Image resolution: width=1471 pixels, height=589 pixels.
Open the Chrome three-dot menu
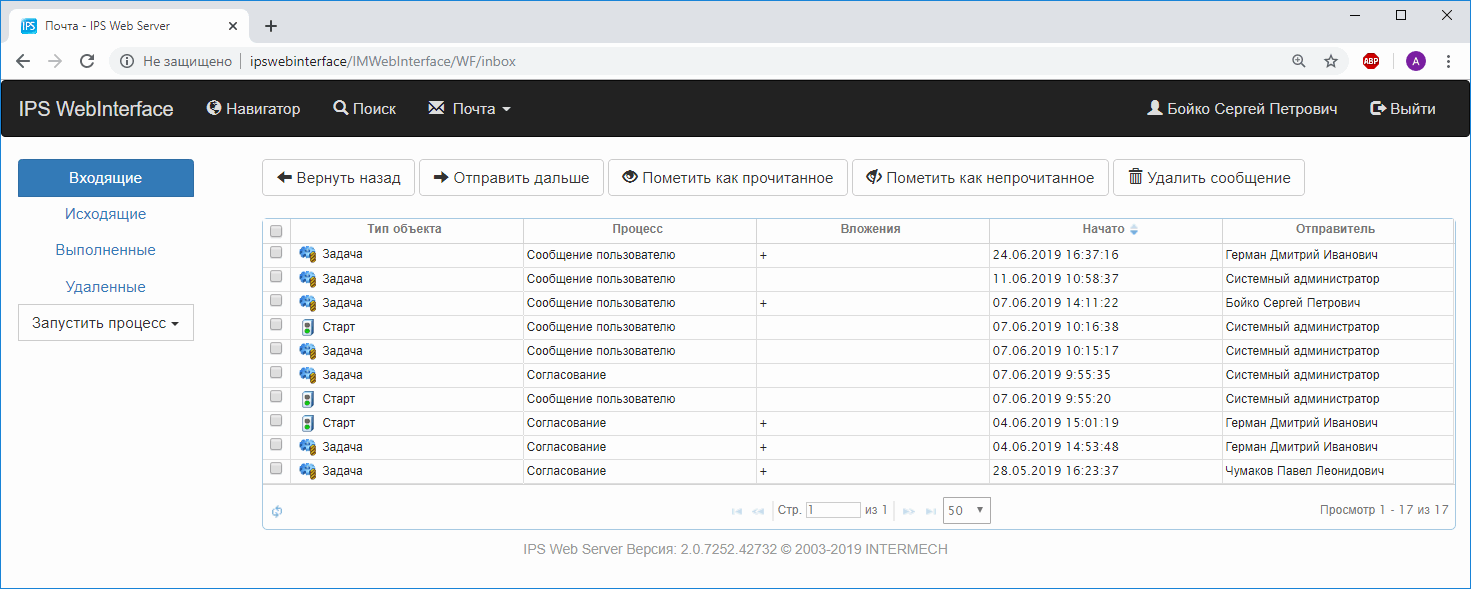[1448, 61]
